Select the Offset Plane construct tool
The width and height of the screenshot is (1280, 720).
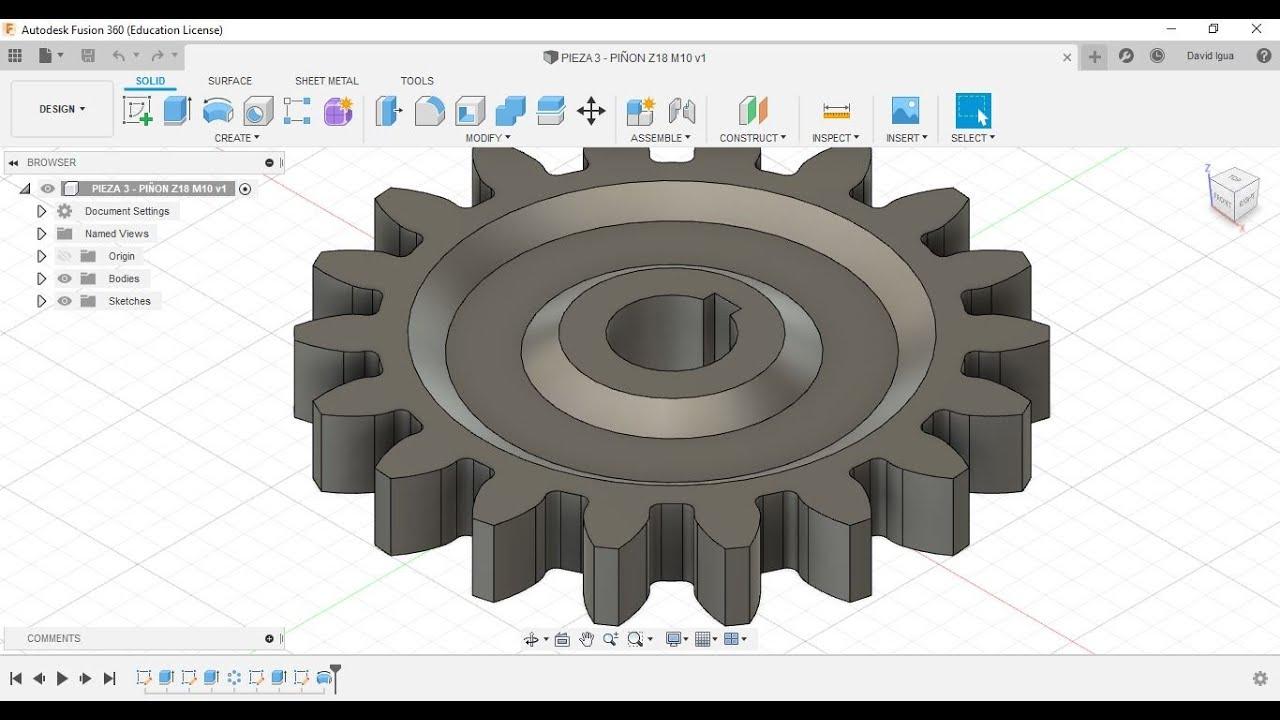coord(753,110)
